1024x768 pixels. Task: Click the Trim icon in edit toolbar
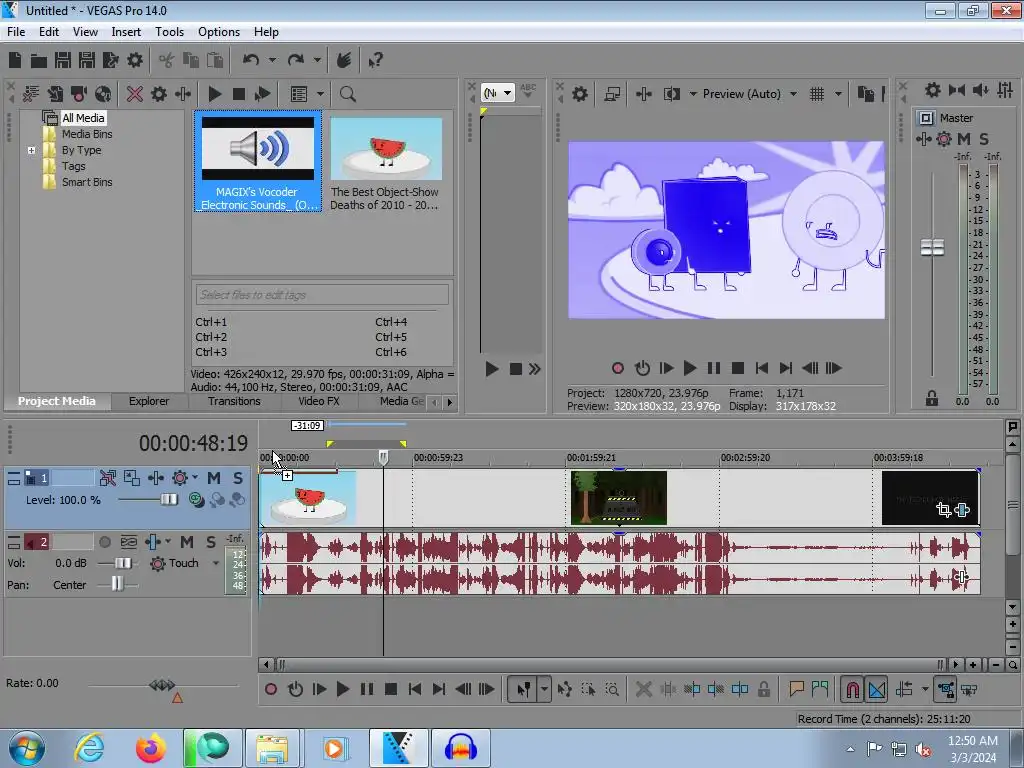667,689
